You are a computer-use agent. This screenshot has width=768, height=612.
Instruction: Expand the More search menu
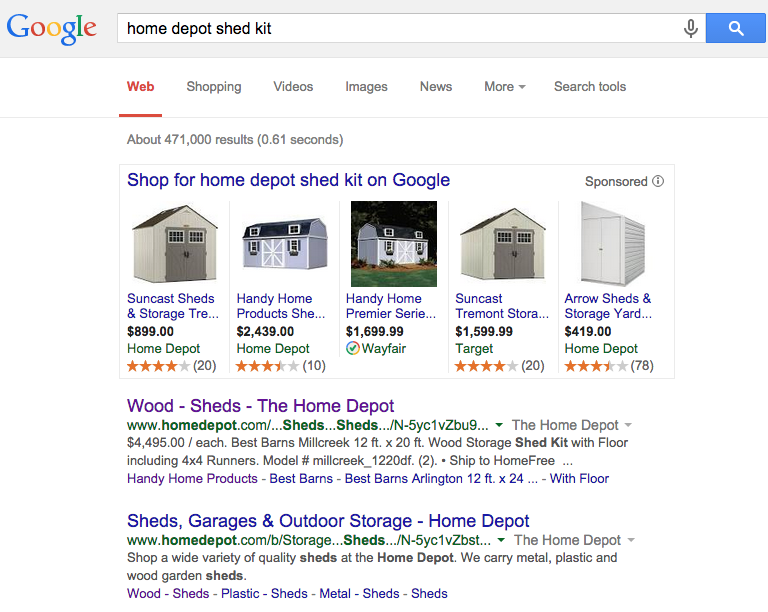[x=504, y=87]
